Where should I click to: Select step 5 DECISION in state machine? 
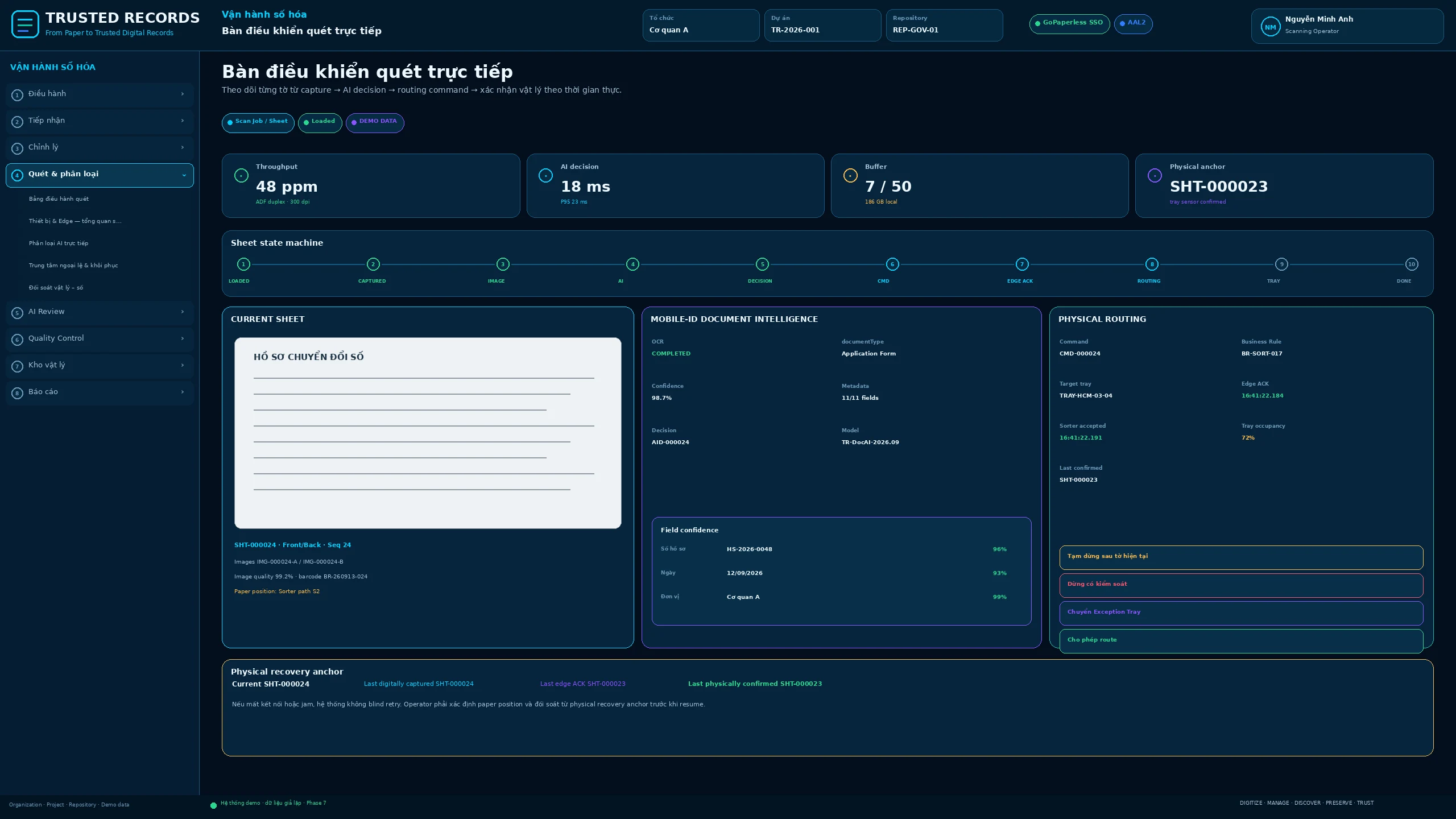(762, 264)
